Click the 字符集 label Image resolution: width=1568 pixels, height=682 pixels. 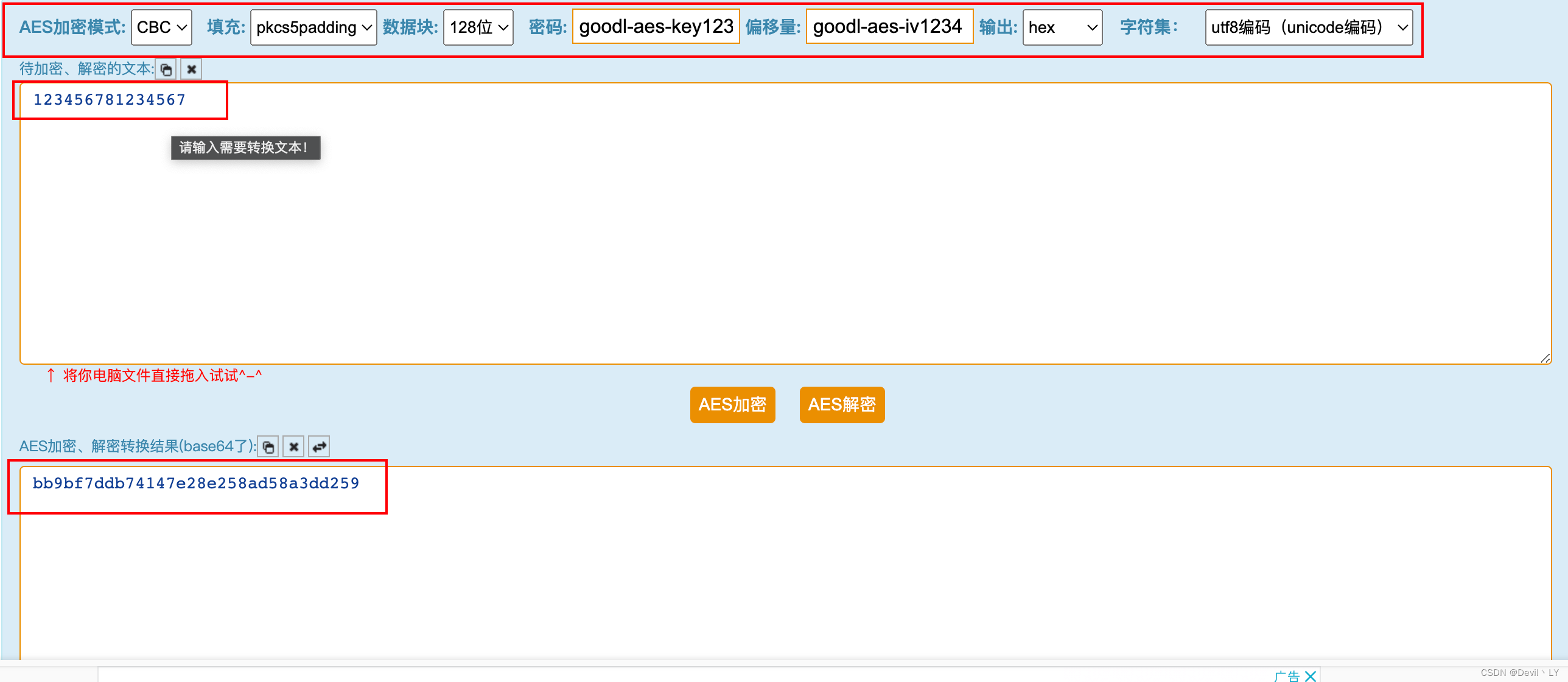coord(1149,27)
